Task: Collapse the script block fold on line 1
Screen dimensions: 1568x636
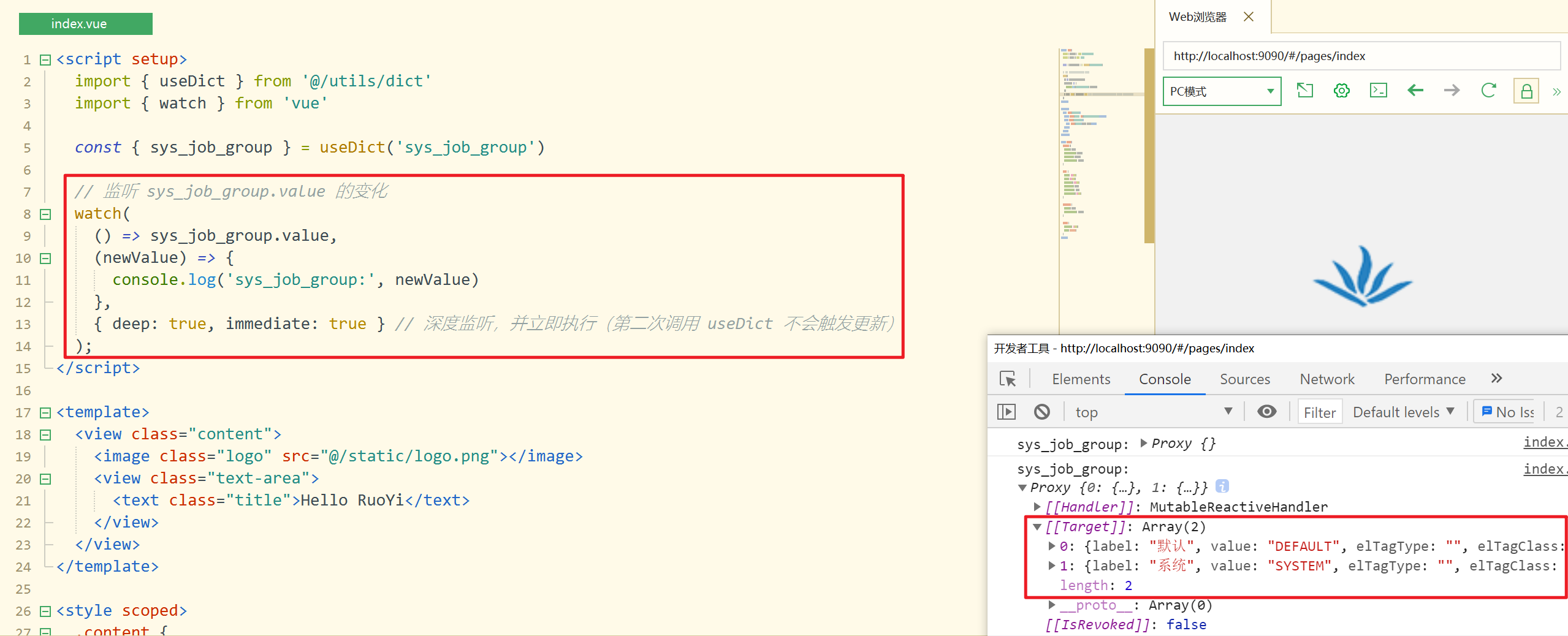Action: [45, 59]
